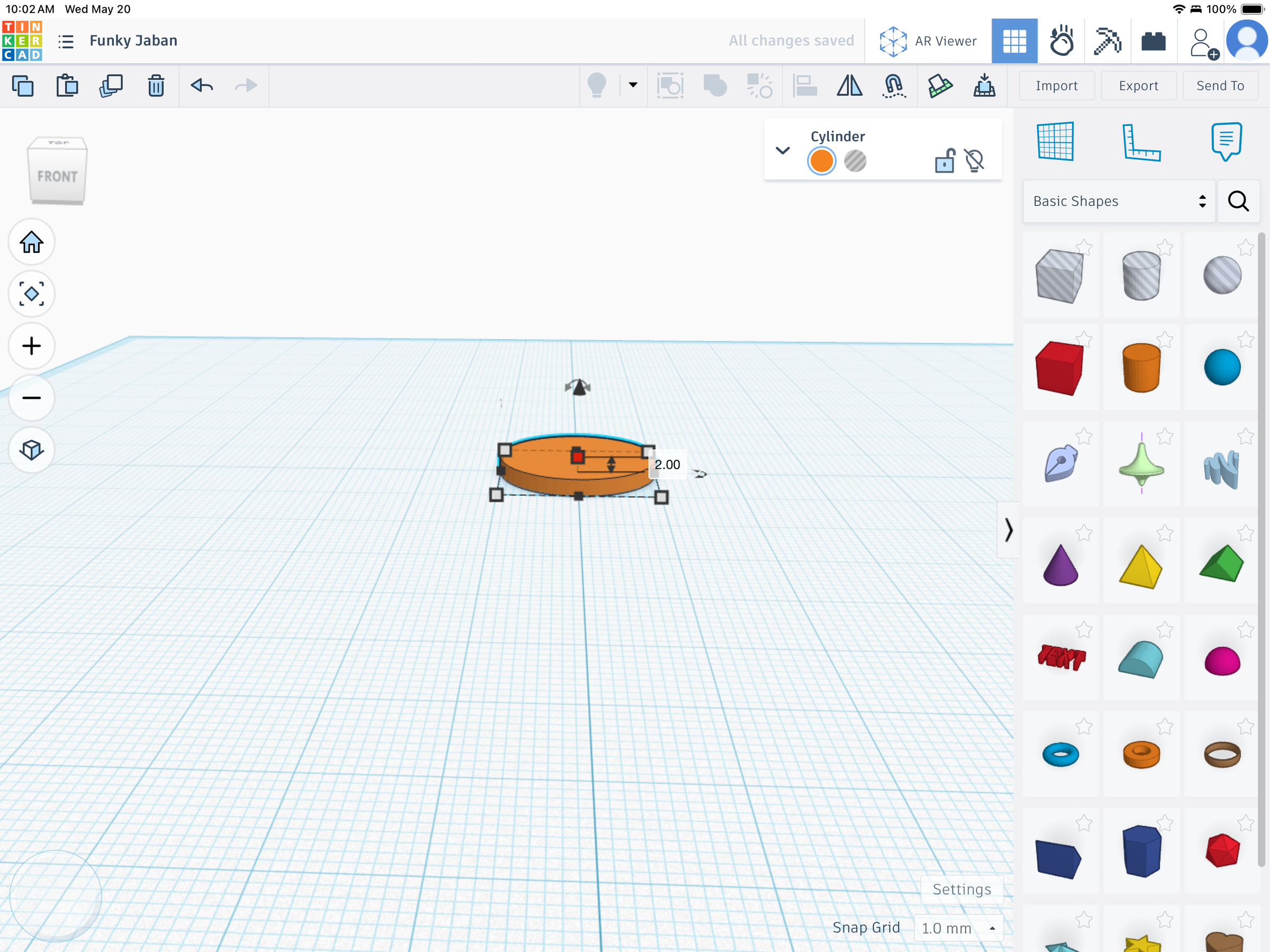Click the Copy tool in toolbar

coord(23,86)
